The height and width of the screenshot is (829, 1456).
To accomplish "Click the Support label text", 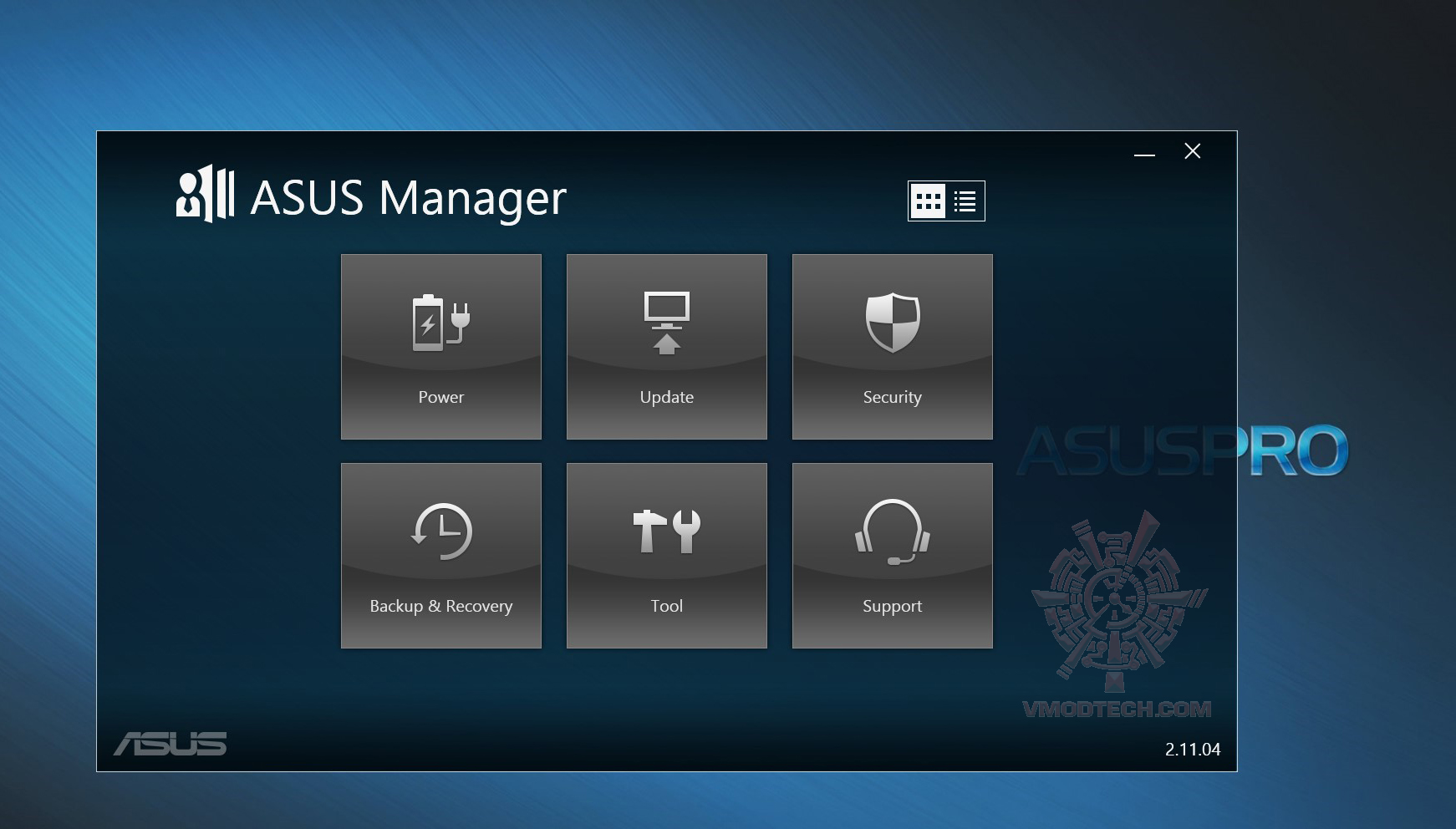I will point(891,607).
